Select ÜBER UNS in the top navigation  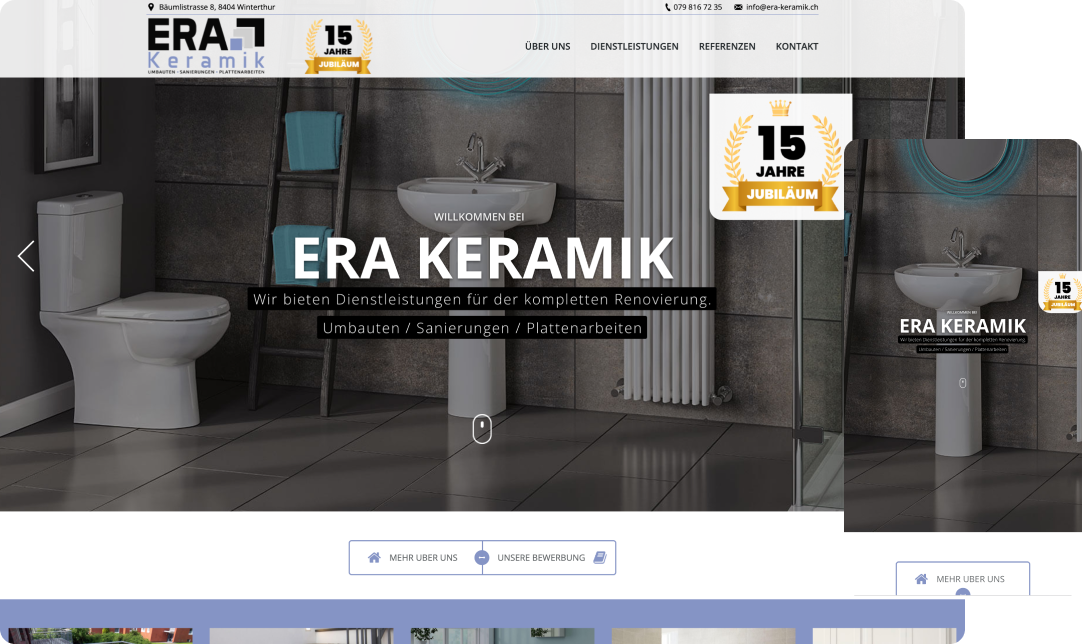pyautogui.click(x=546, y=46)
